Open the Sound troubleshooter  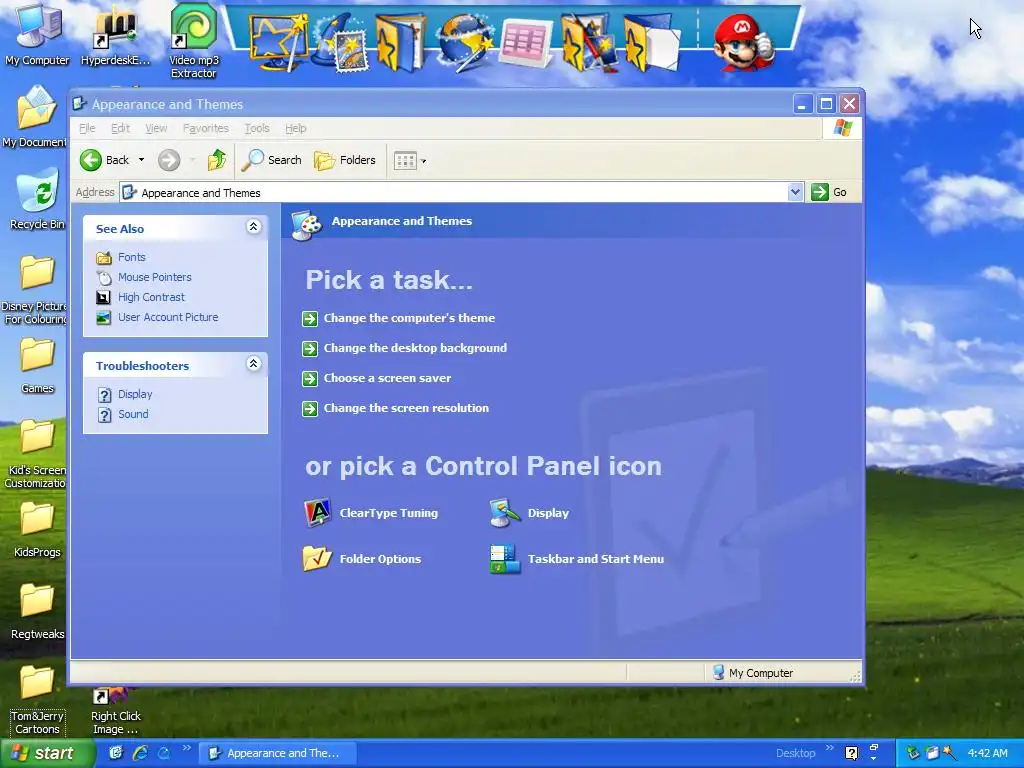tap(133, 414)
